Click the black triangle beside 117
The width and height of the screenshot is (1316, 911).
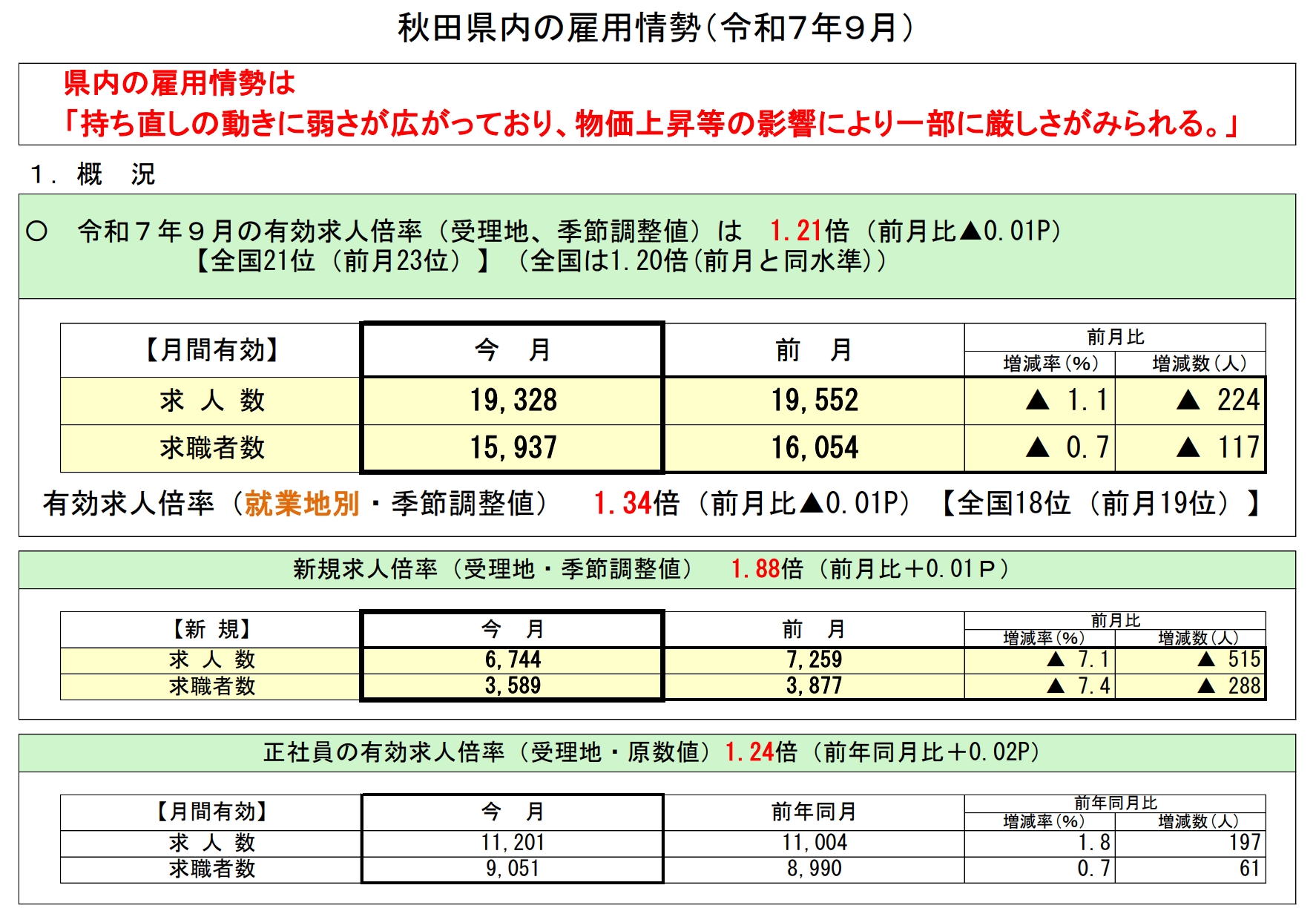pos(1188,448)
